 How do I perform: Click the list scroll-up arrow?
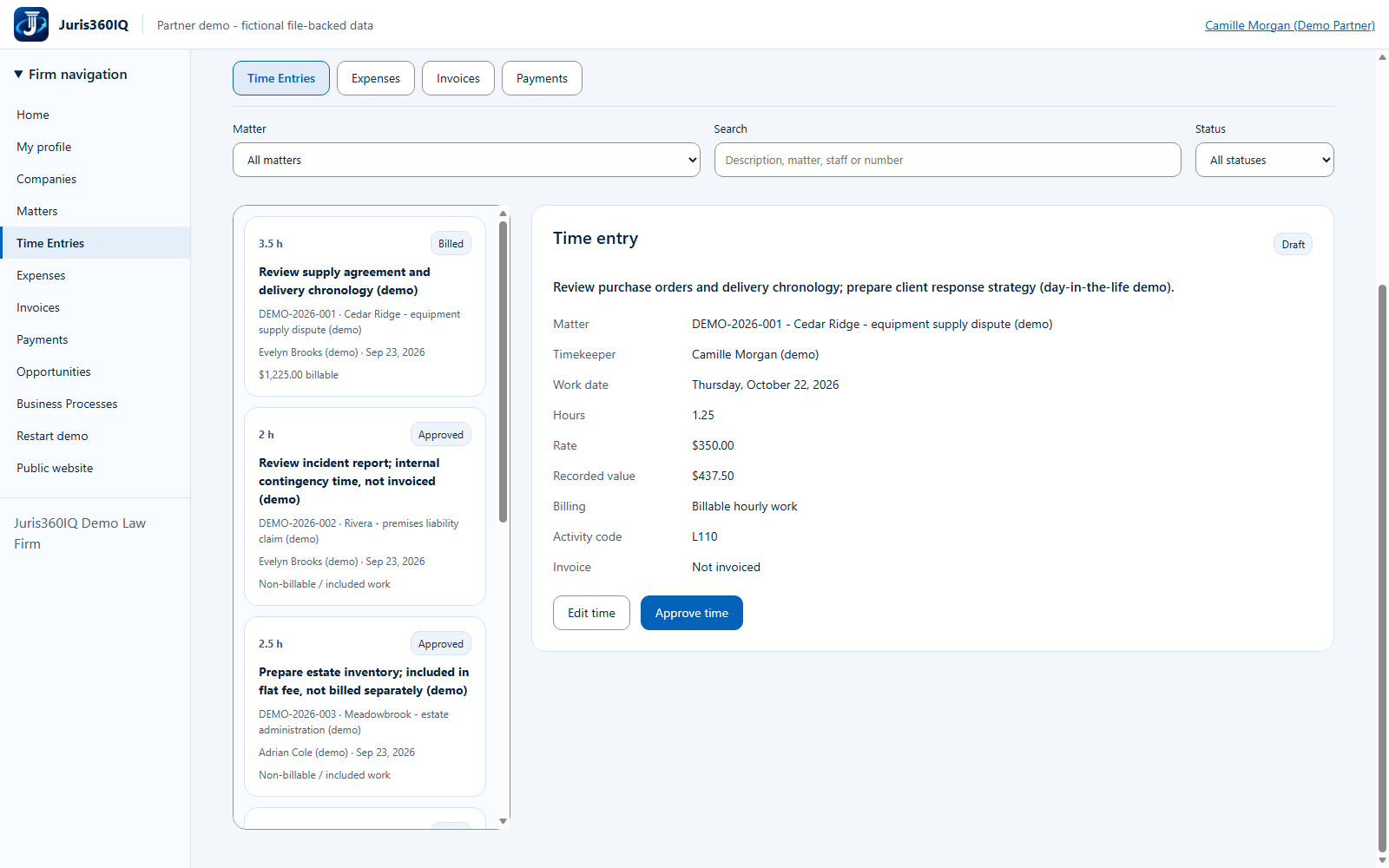[x=503, y=214]
